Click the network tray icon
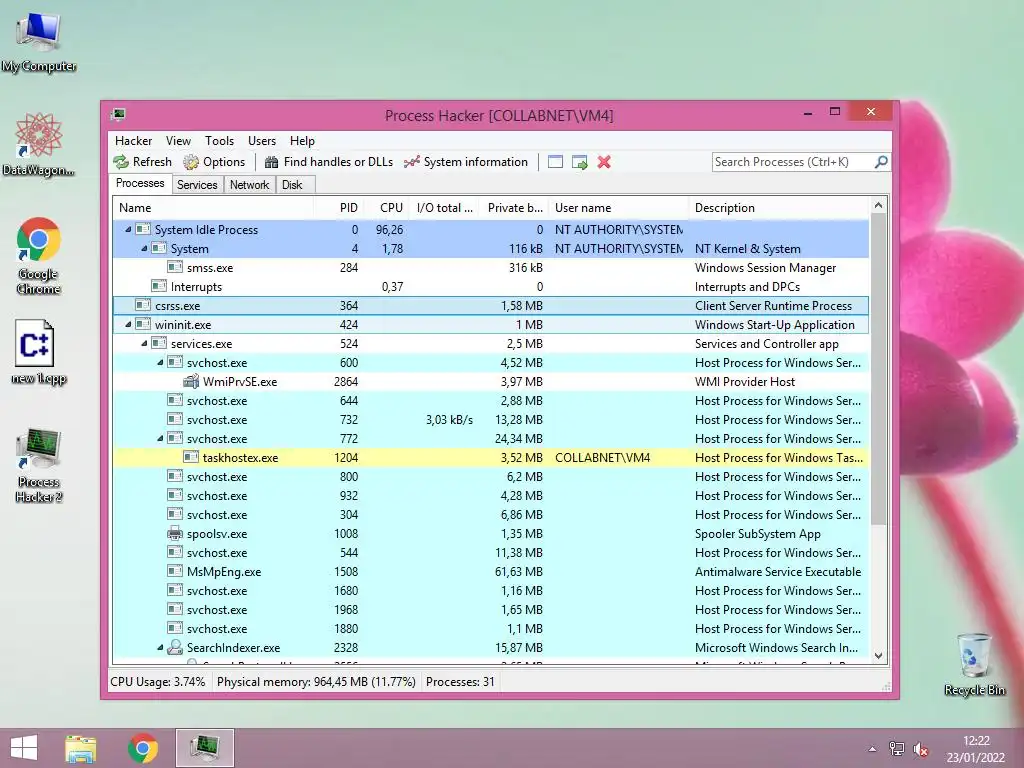Viewport: 1024px width, 768px height. (897, 749)
